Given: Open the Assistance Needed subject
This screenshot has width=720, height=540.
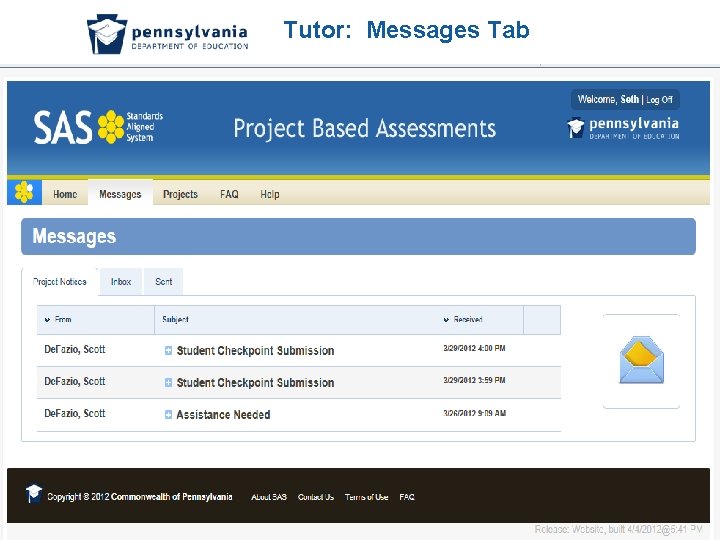Looking at the screenshot, I should tap(223, 415).
